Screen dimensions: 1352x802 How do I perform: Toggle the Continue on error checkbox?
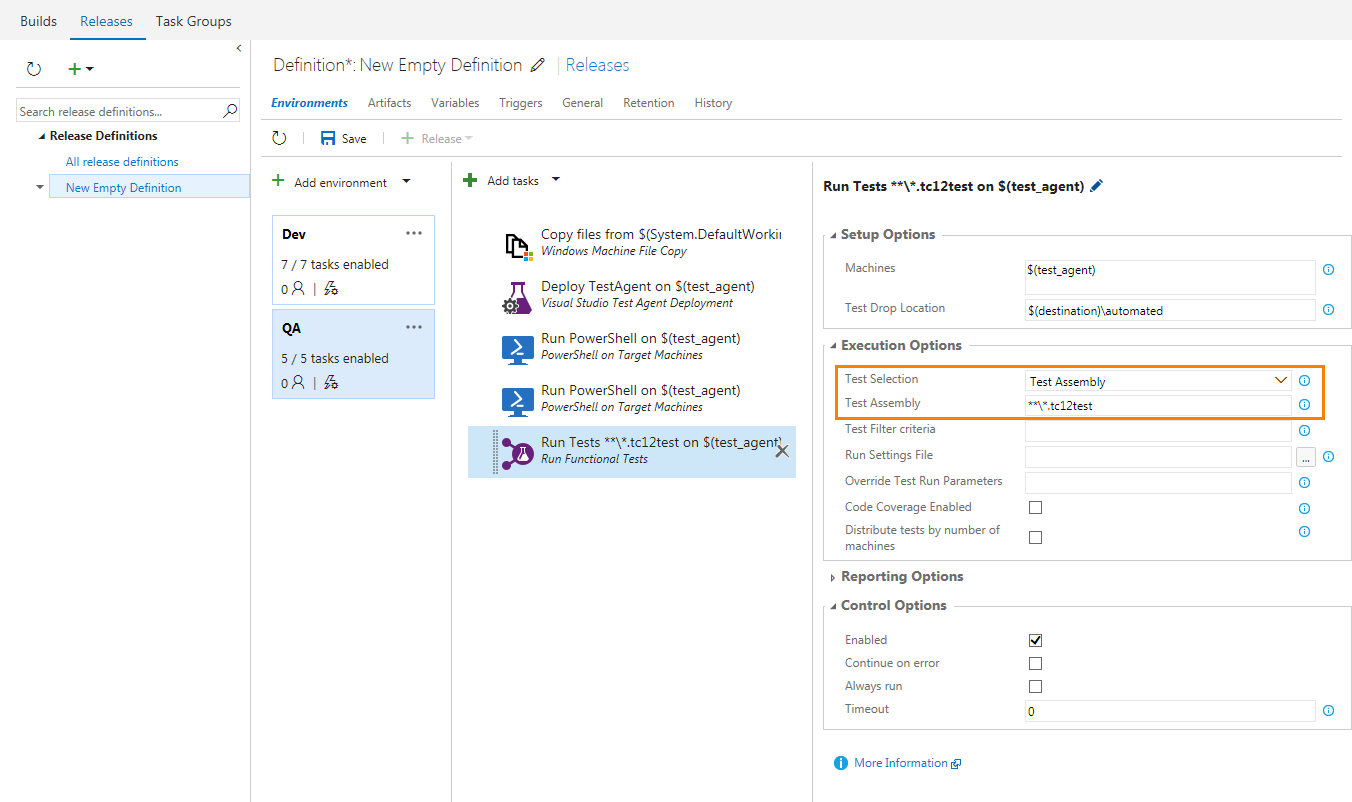point(1035,663)
